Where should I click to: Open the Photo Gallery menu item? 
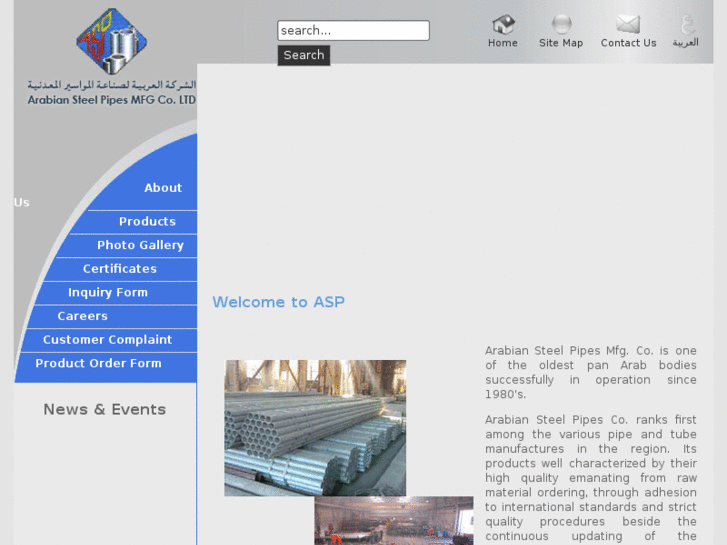click(140, 245)
